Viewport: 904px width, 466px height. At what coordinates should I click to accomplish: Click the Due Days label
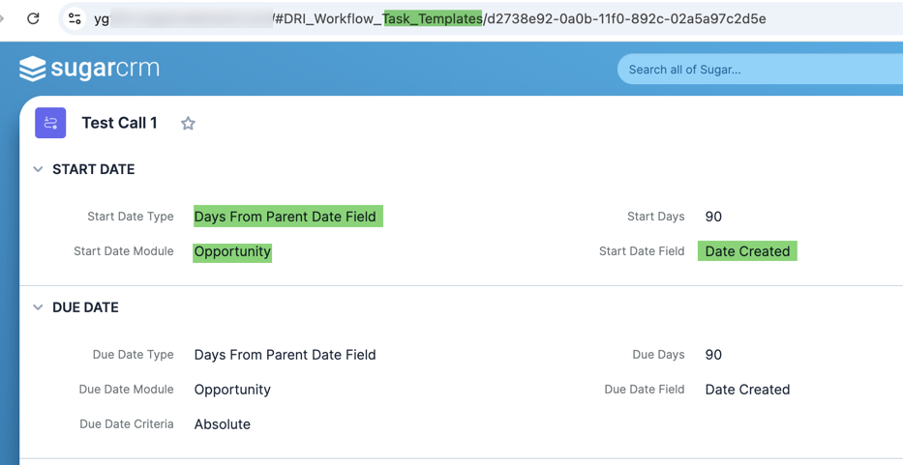pos(658,355)
